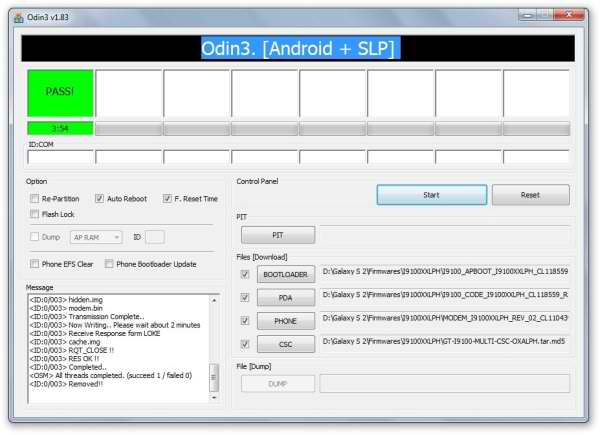Screen dimensions: 600x435
Task: Click the Reset button
Action: coord(530,195)
